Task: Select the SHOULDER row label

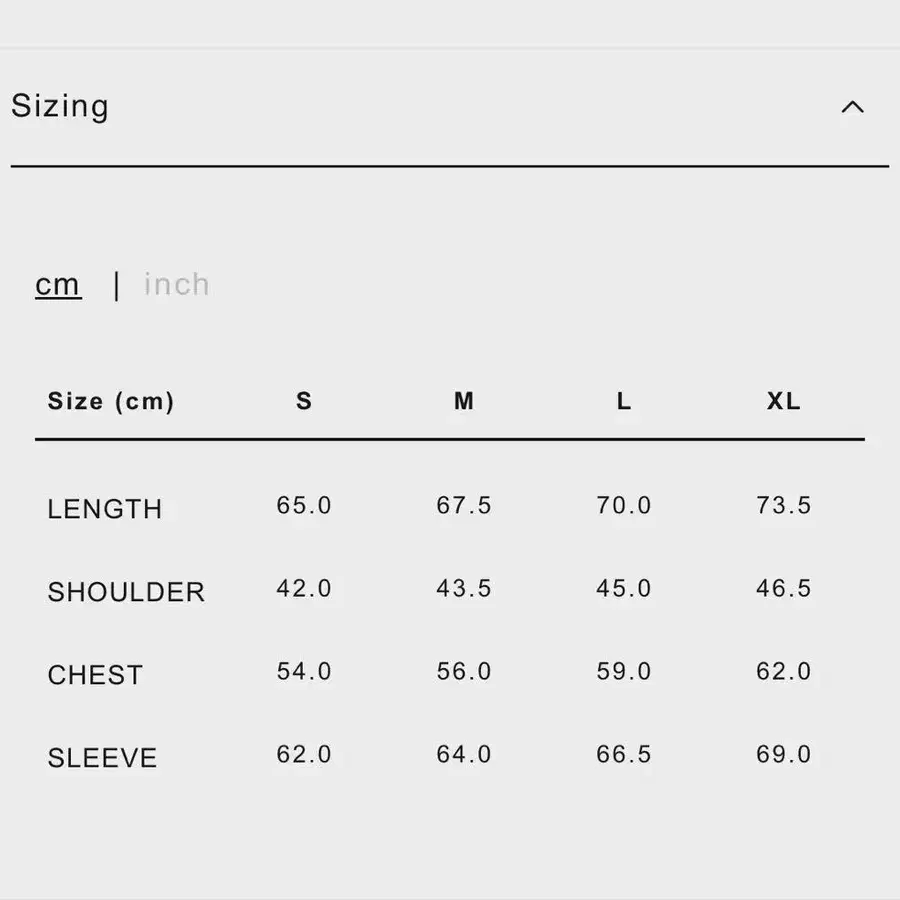Action: click(126, 592)
